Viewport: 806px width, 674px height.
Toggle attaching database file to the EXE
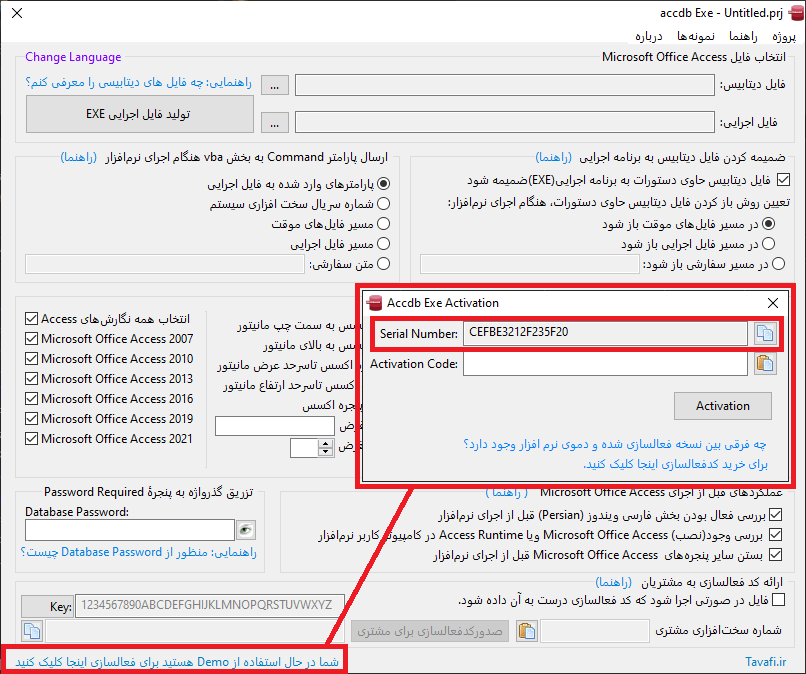click(x=783, y=180)
